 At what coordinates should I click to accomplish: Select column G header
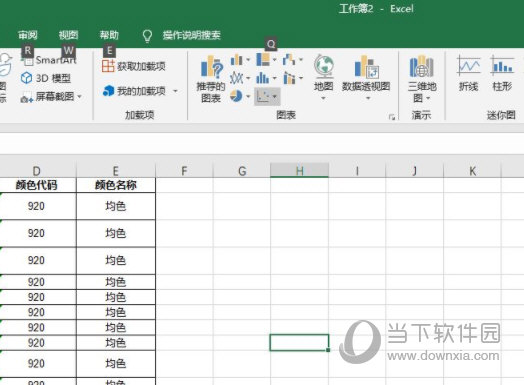[242, 171]
